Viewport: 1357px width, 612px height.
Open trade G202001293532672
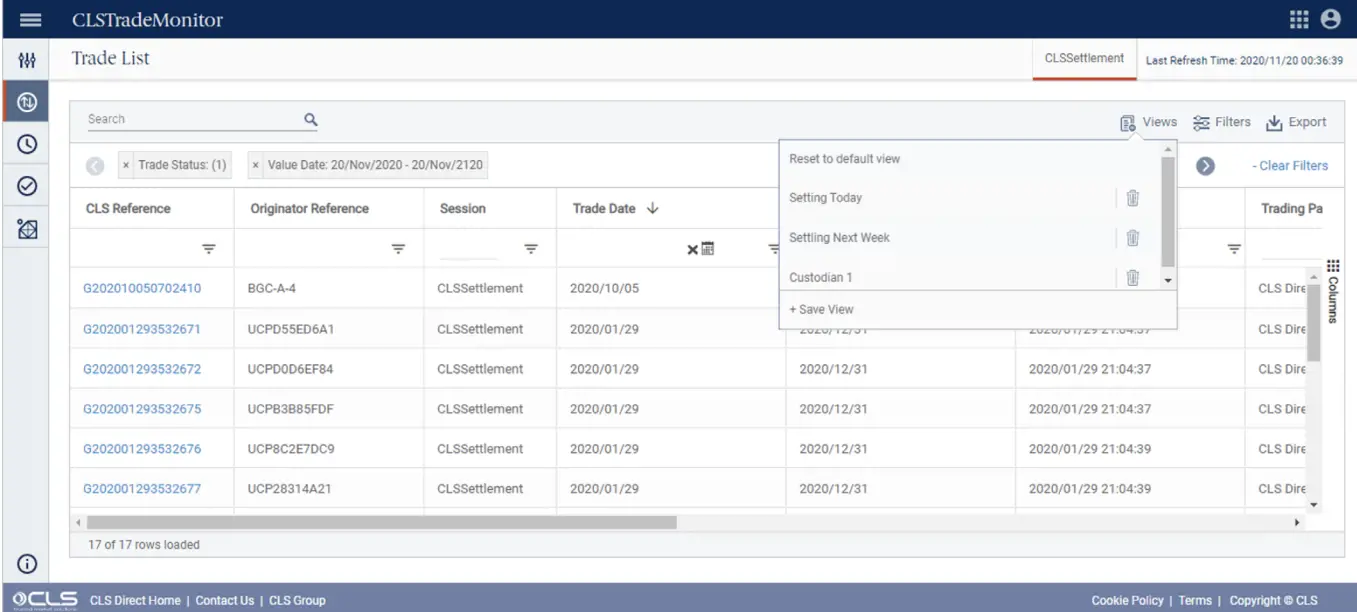tap(142, 369)
